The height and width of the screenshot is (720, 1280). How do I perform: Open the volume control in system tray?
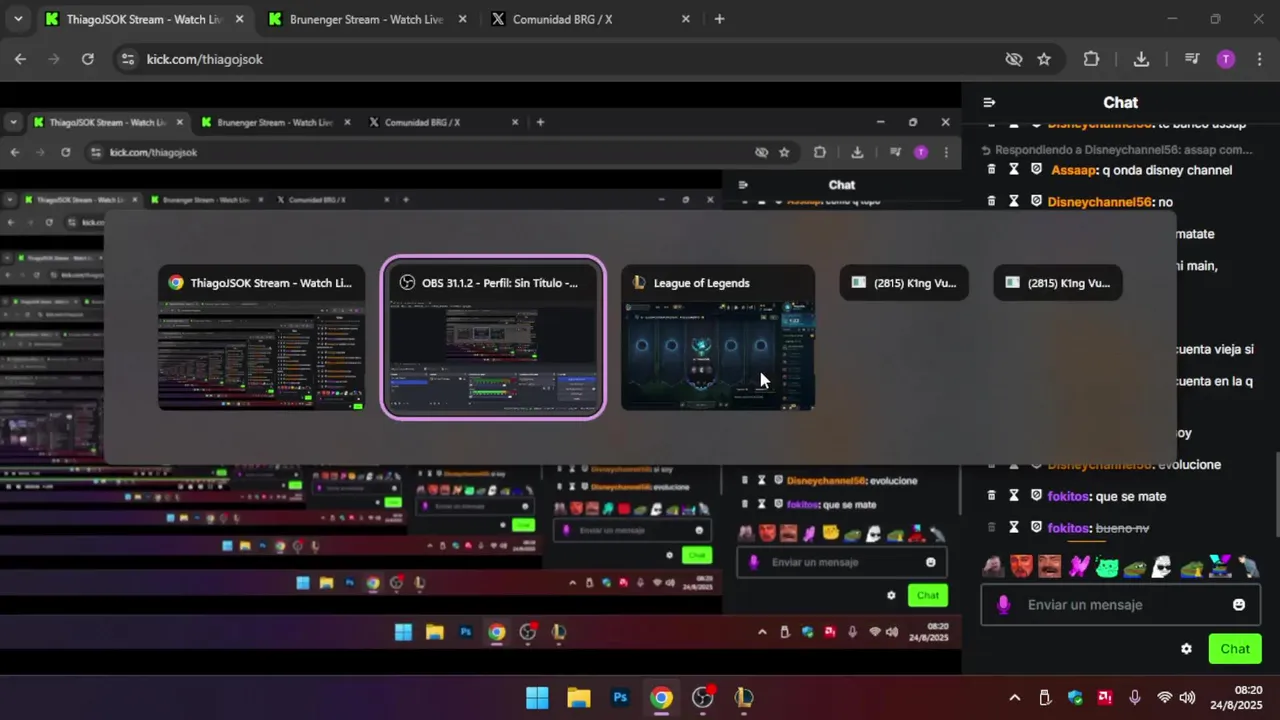click(x=1187, y=698)
